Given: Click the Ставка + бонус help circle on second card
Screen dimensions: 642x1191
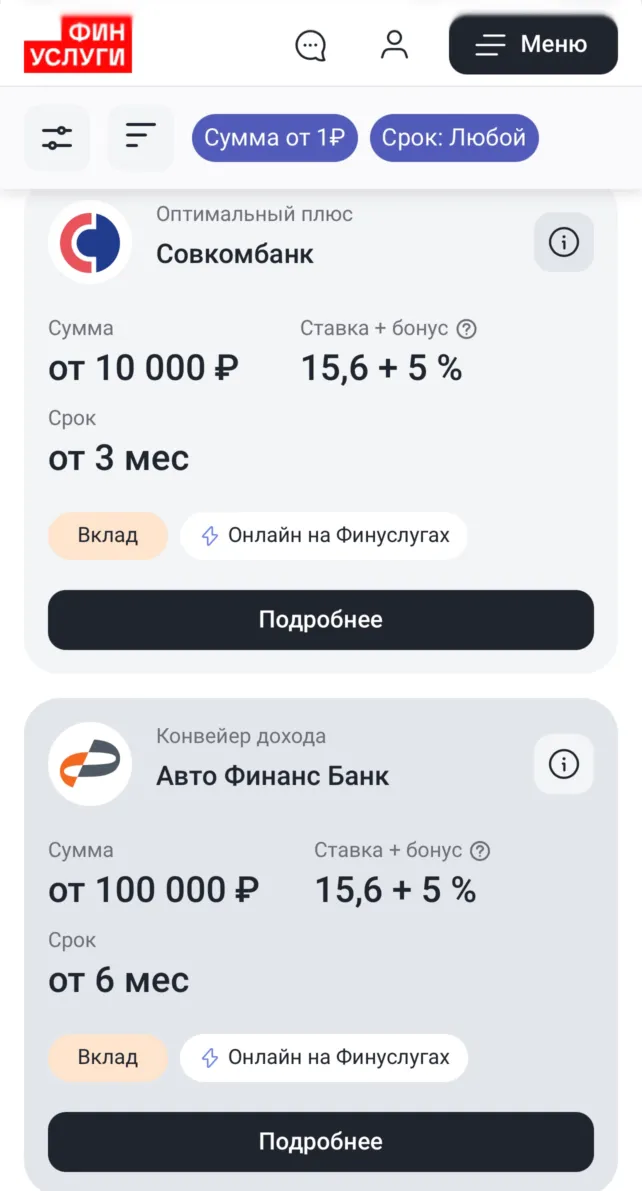Looking at the screenshot, I should tap(481, 850).
